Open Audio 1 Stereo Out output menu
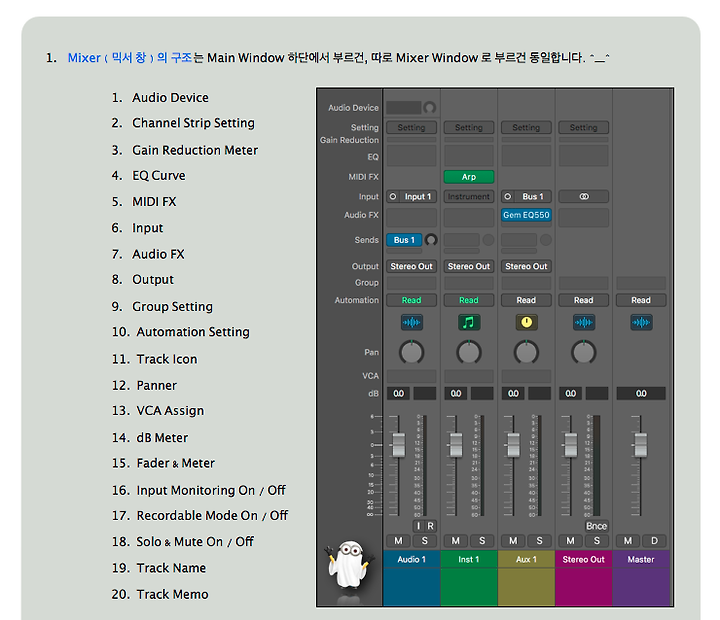The image size is (720, 620). (411, 266)
